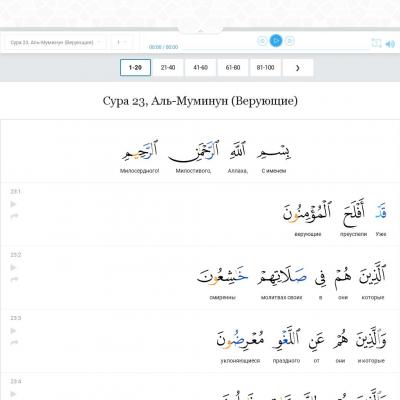This screenshot has height=400, width=400.
Task: Open the verse number dropdown
Action: pos(122,43)
